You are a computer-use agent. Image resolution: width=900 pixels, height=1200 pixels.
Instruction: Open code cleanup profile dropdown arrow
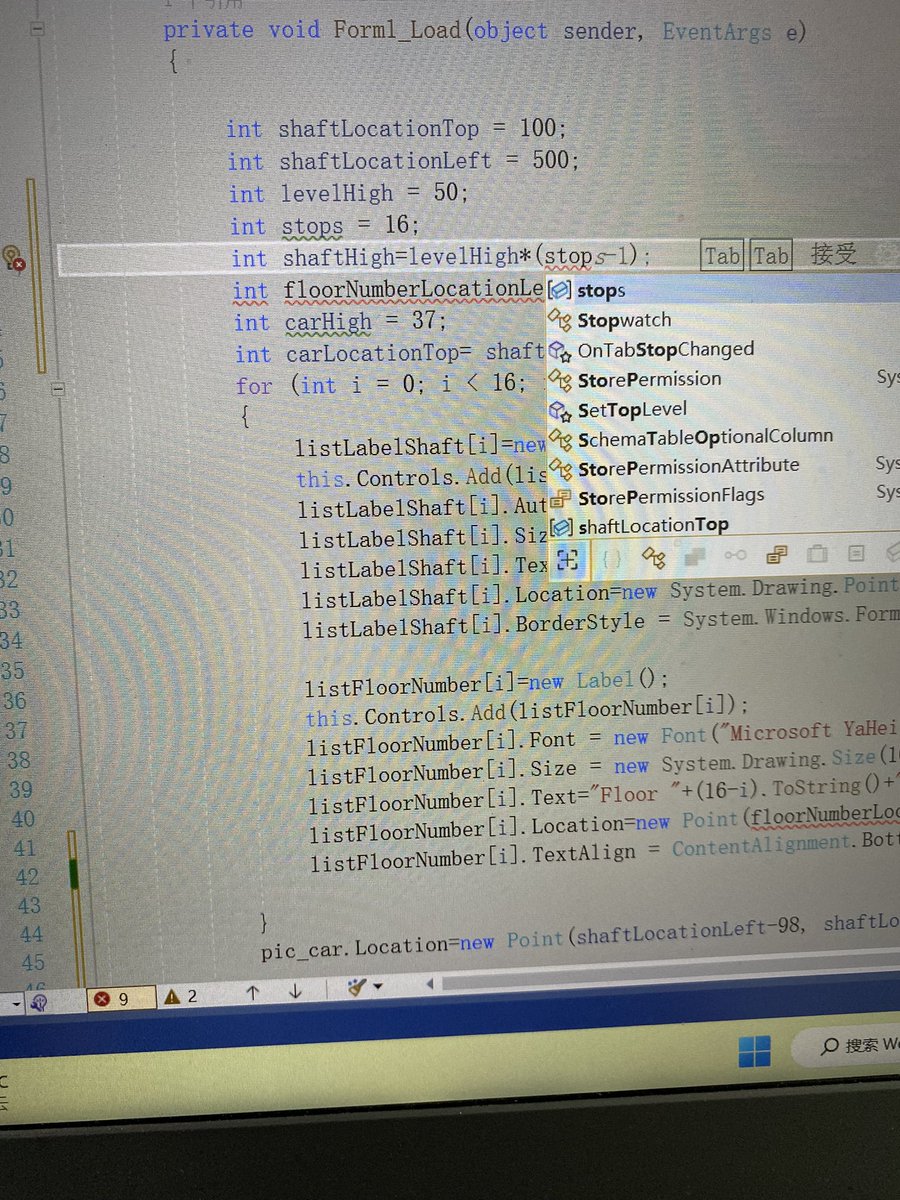[378, 988]
